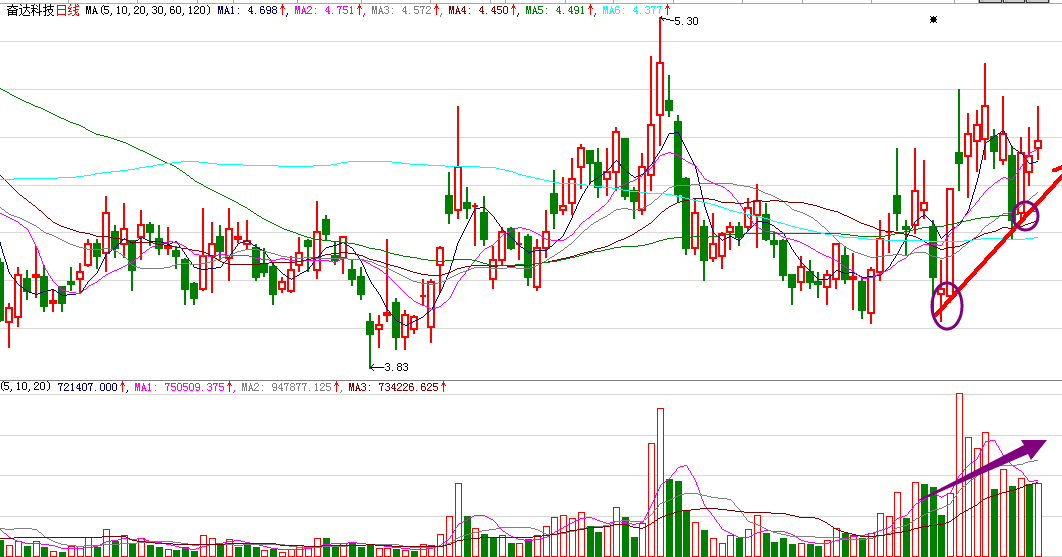Click the red 日线 period label
The image size is (1062, 557).
[x=68, y=10]
